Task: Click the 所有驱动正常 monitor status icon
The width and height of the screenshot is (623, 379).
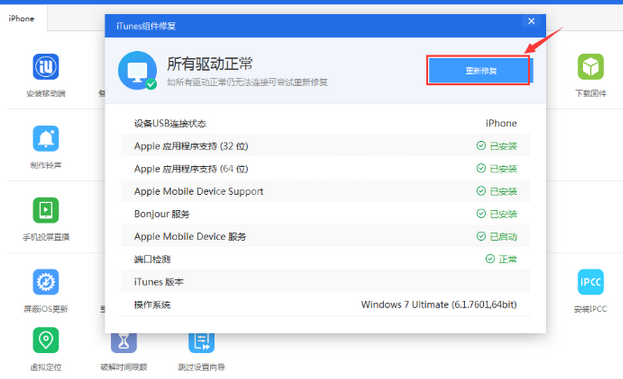Action: [x=137, y=70]
